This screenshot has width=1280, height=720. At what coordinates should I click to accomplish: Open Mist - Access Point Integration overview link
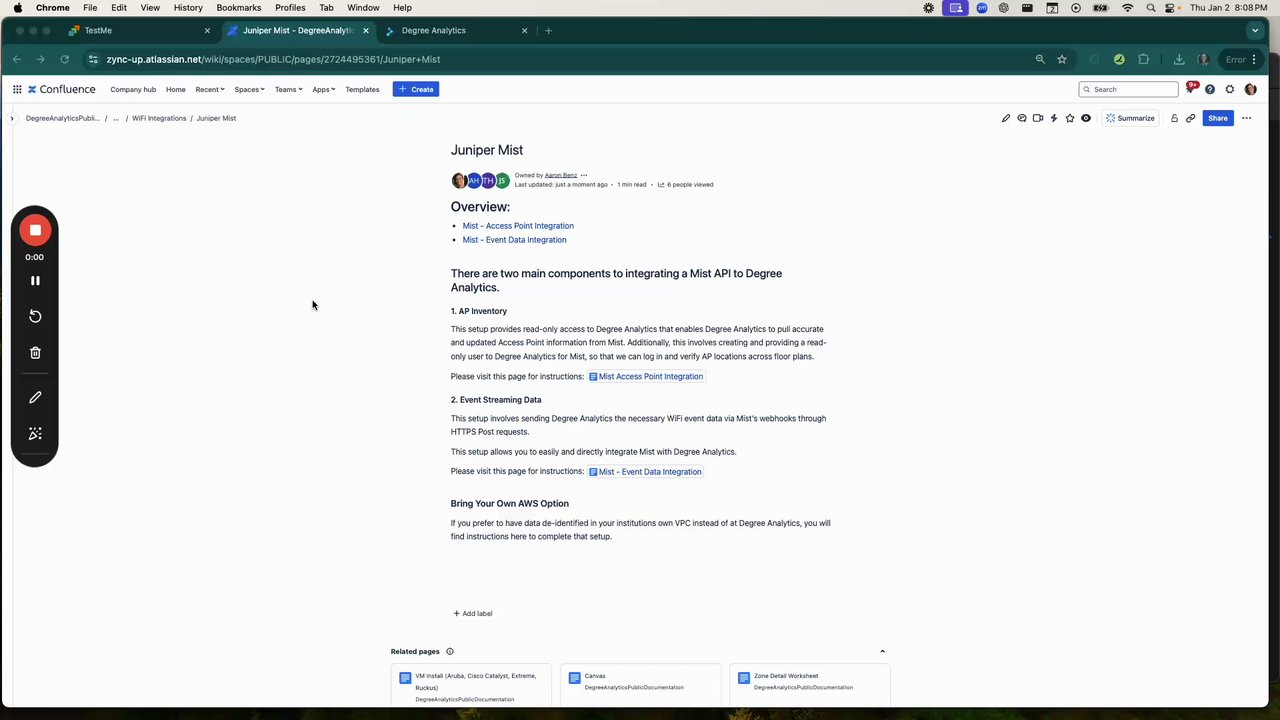pyautogui.click(x=518, y=226)
